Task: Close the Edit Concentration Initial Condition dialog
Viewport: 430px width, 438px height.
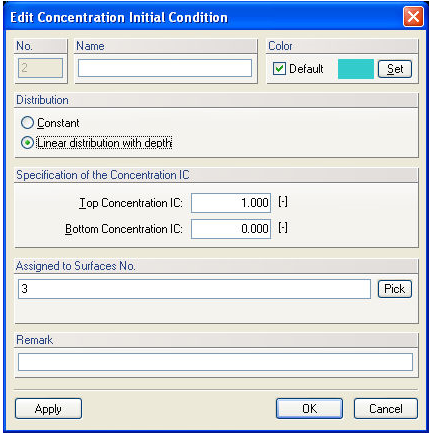Action: tap(413, 16)
